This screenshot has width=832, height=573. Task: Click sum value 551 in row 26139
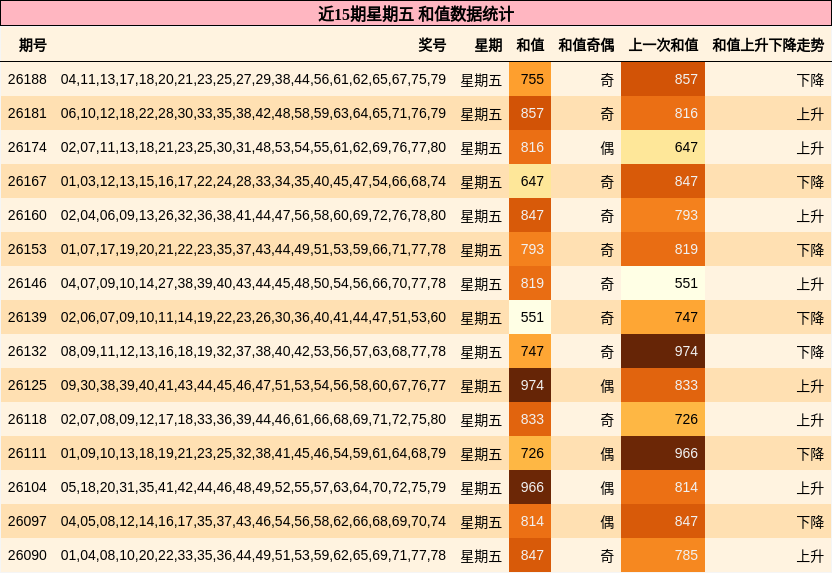(530, 317)
